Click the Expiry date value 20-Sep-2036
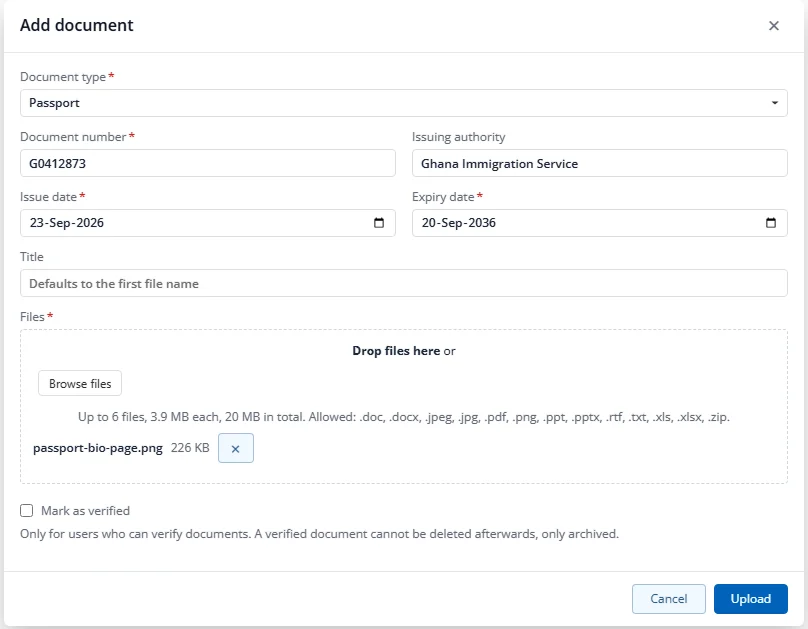This screenshot has width=808, height=629. pyautogui.click(x=459, y=223)
